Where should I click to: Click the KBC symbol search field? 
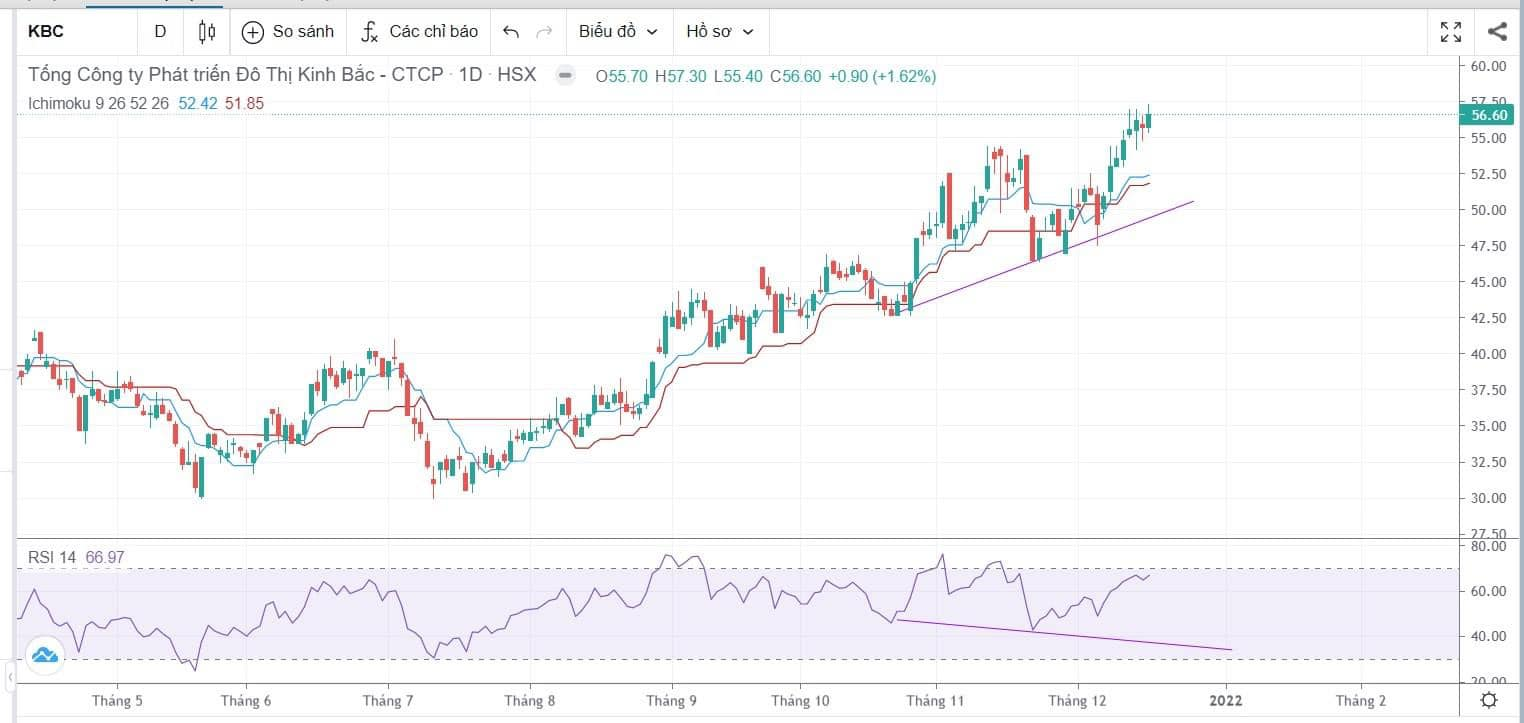(x=76, y=31)
